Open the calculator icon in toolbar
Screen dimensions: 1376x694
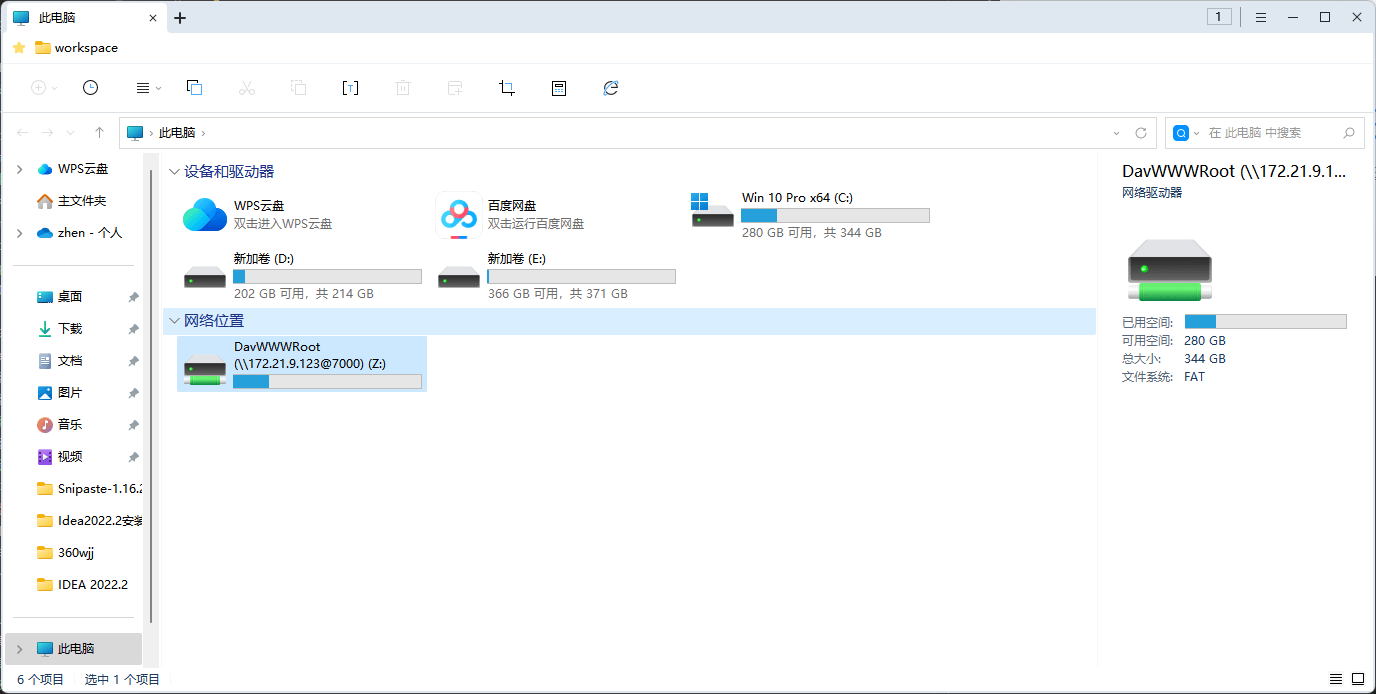click(x=559, y=88)
